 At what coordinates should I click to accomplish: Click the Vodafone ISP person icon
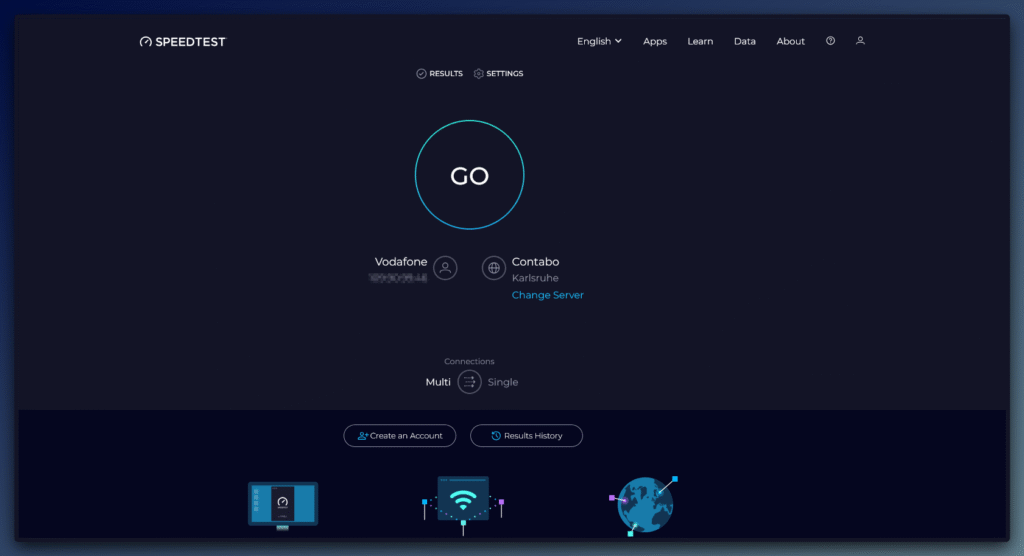pyautogui.click(x=445, y=268)
